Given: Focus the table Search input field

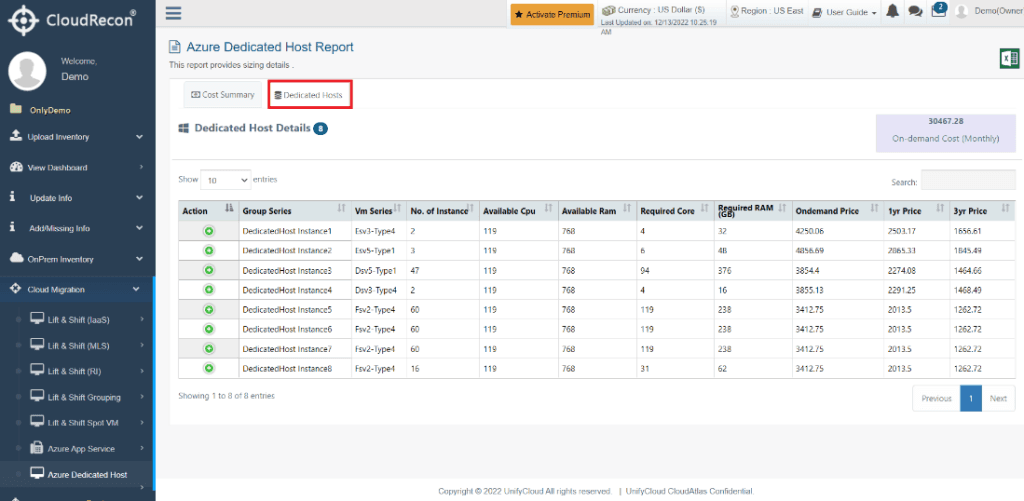Looking at the screenshot, I should (968, 180).
